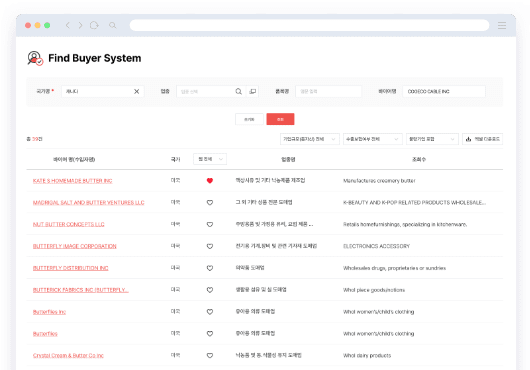Image resolution: width=530 pixels, height=370 pixels.
Task: Click 'Manufactures creamery butter' text
Action: click(x=379, y=181)
